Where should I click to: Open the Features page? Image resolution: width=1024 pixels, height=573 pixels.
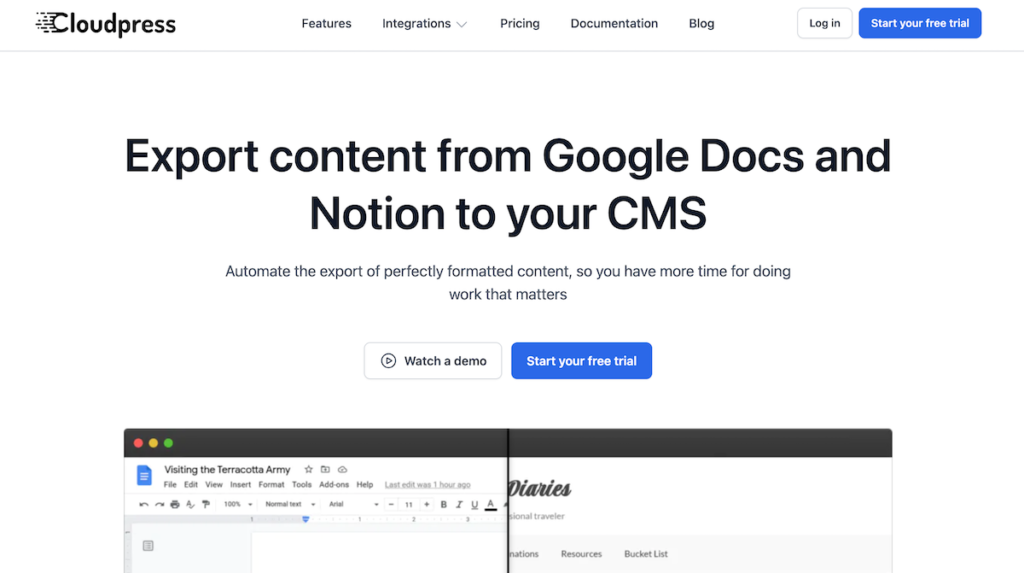click(x=327, y=24)
